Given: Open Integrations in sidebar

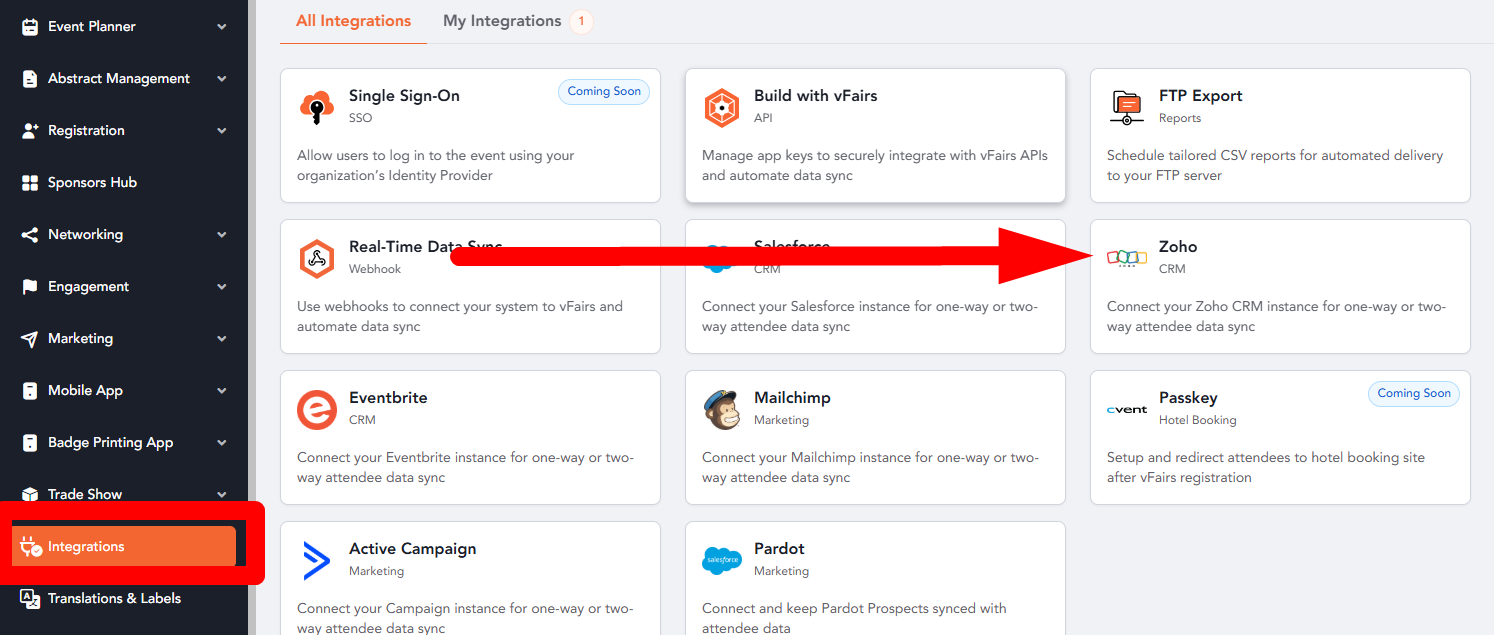Looking at the screenshot, I should pos(124,547).
